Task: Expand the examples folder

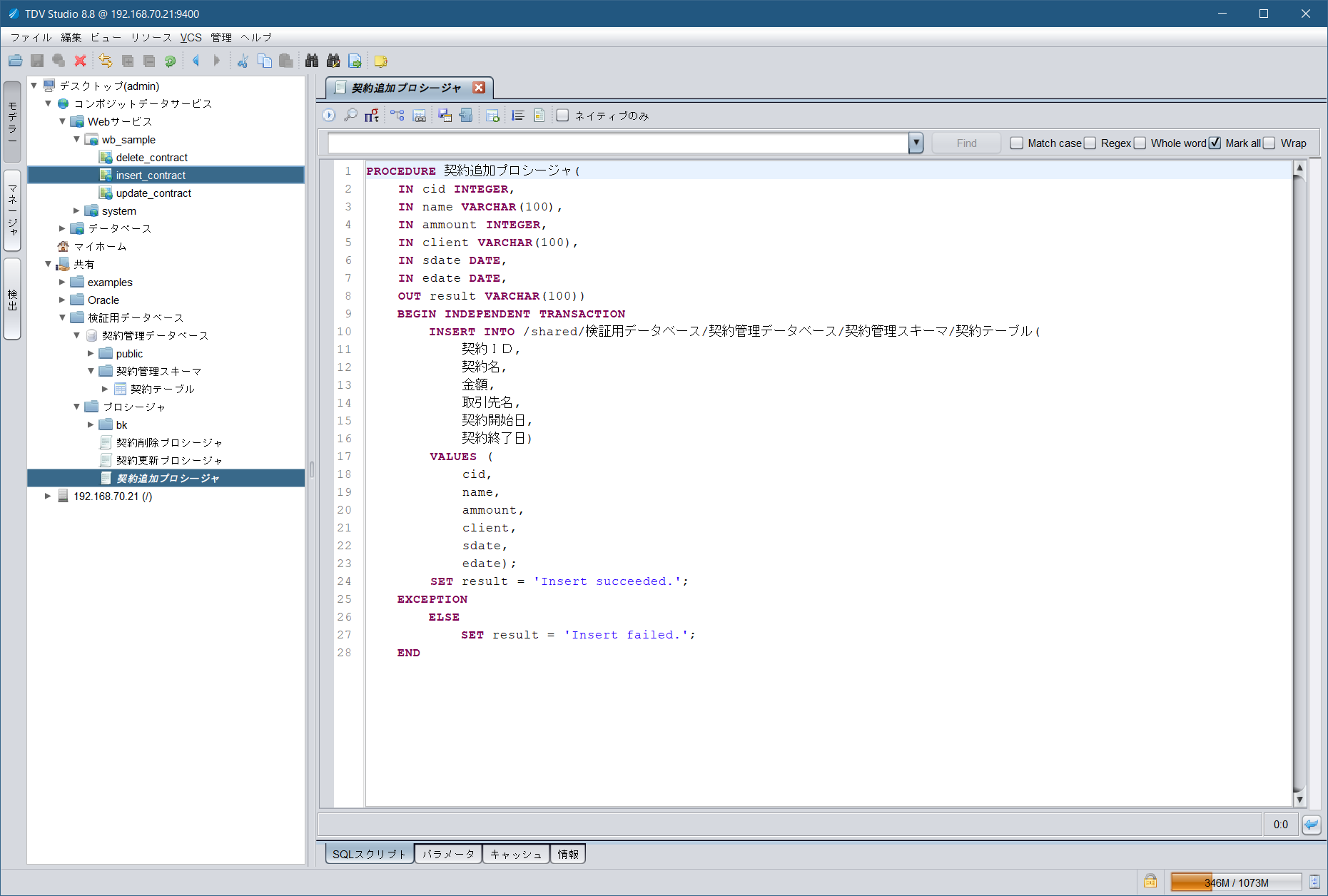Action: (x=62, y=282)
